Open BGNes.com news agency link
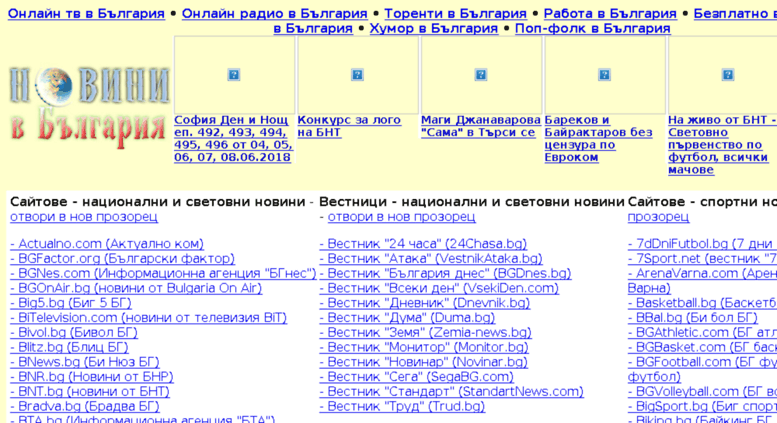Image resolution: width=777 pixels, height=423 pixels. [163, 273]
